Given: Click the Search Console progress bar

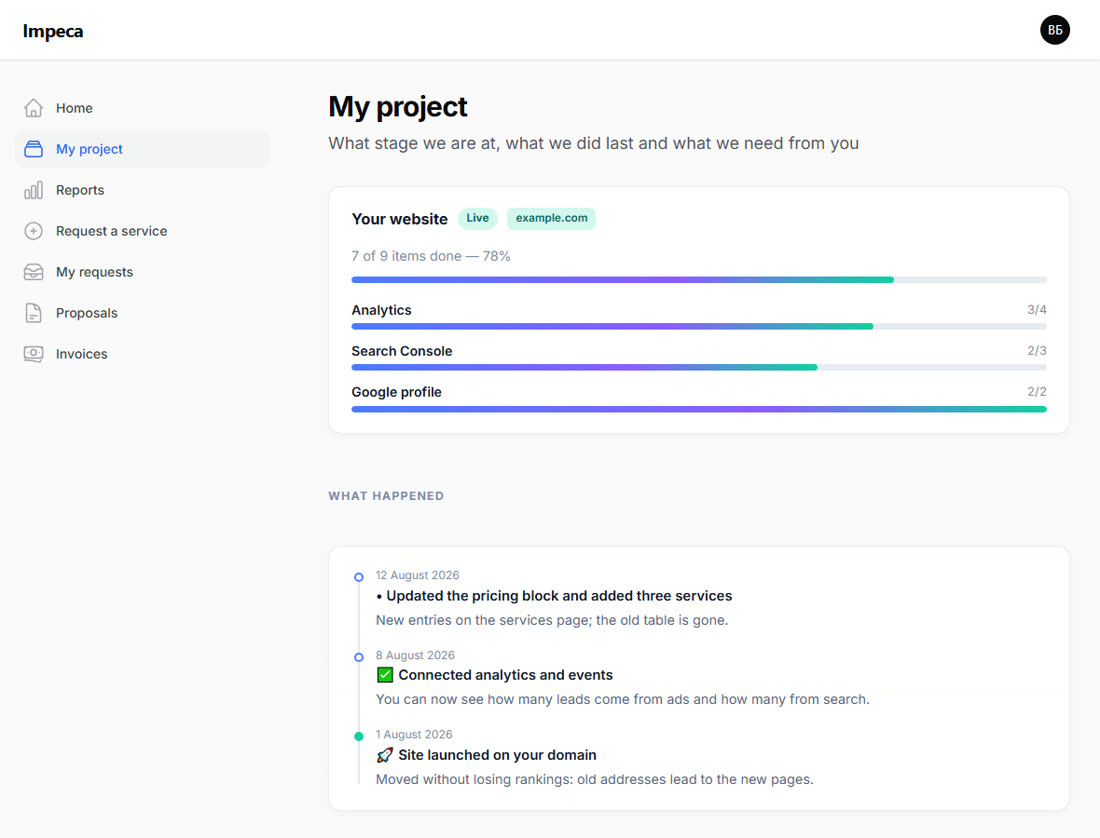Looking at the screenshot, I should click(x=699, y=367).
